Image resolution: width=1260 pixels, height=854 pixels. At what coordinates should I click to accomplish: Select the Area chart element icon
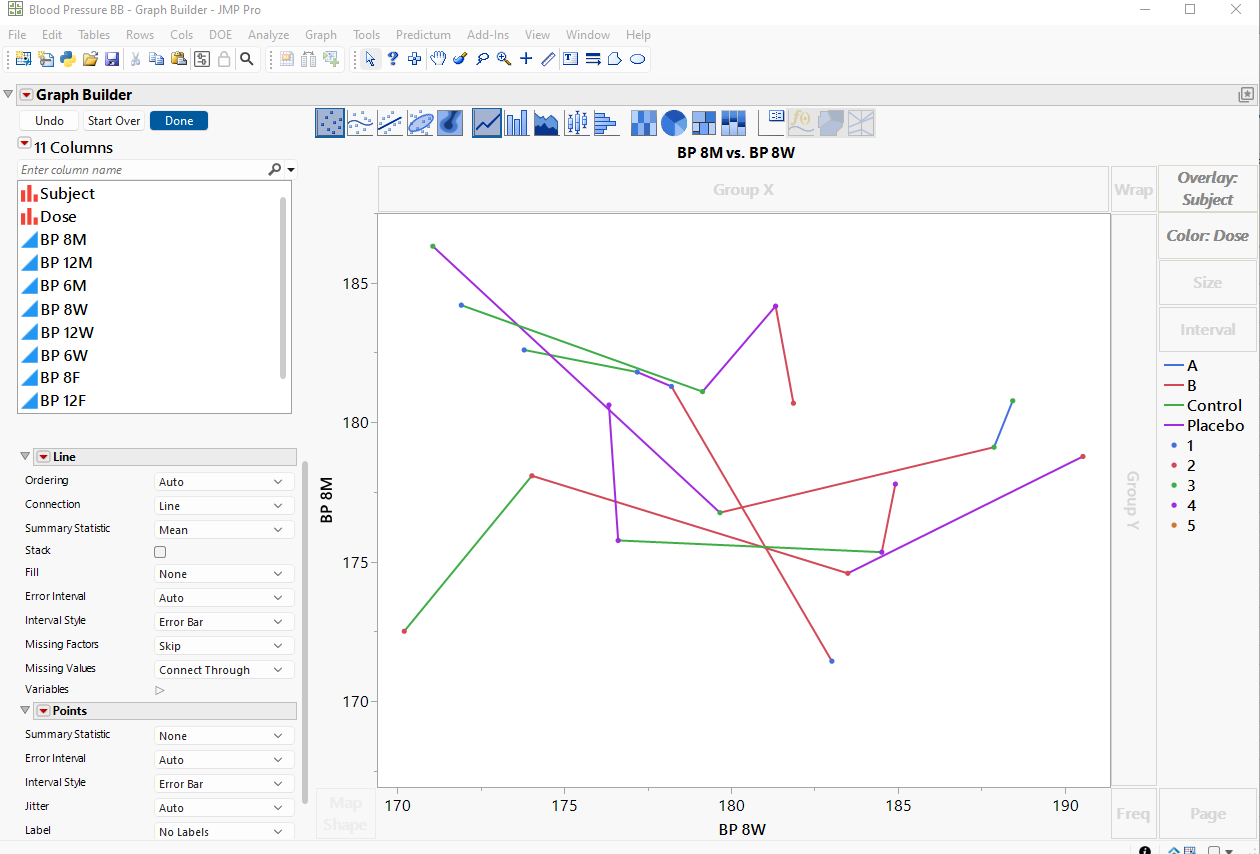547,123
